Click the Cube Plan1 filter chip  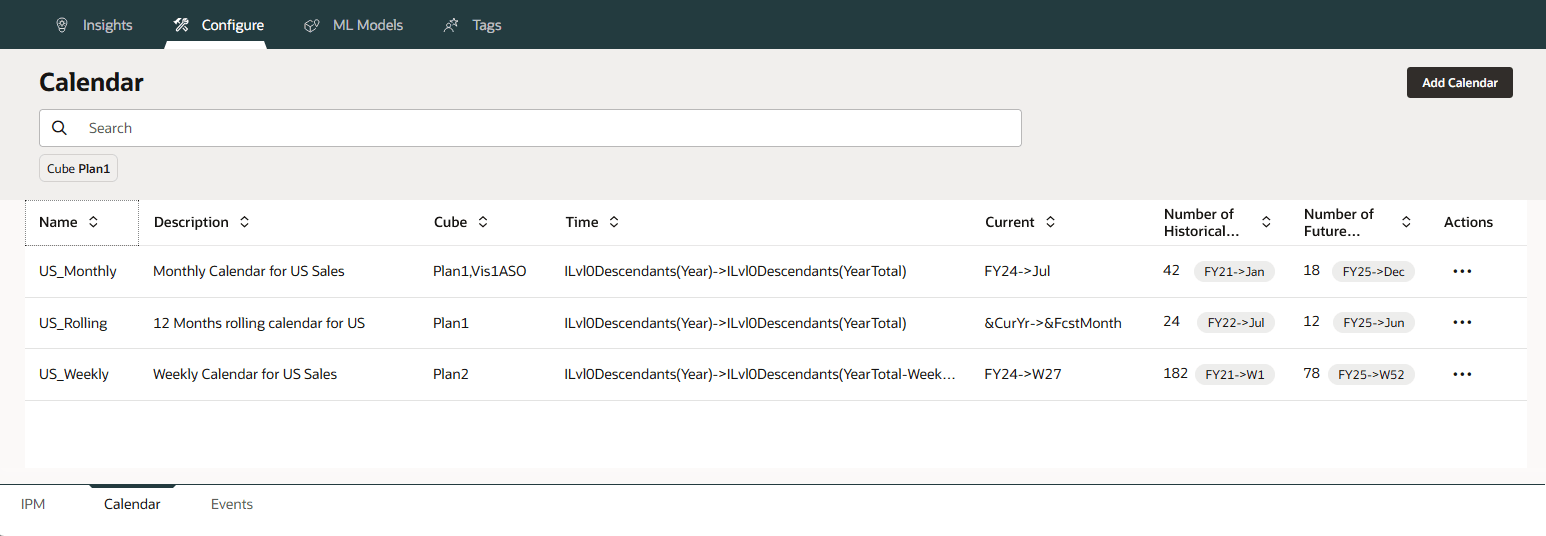tap(79, 169)
